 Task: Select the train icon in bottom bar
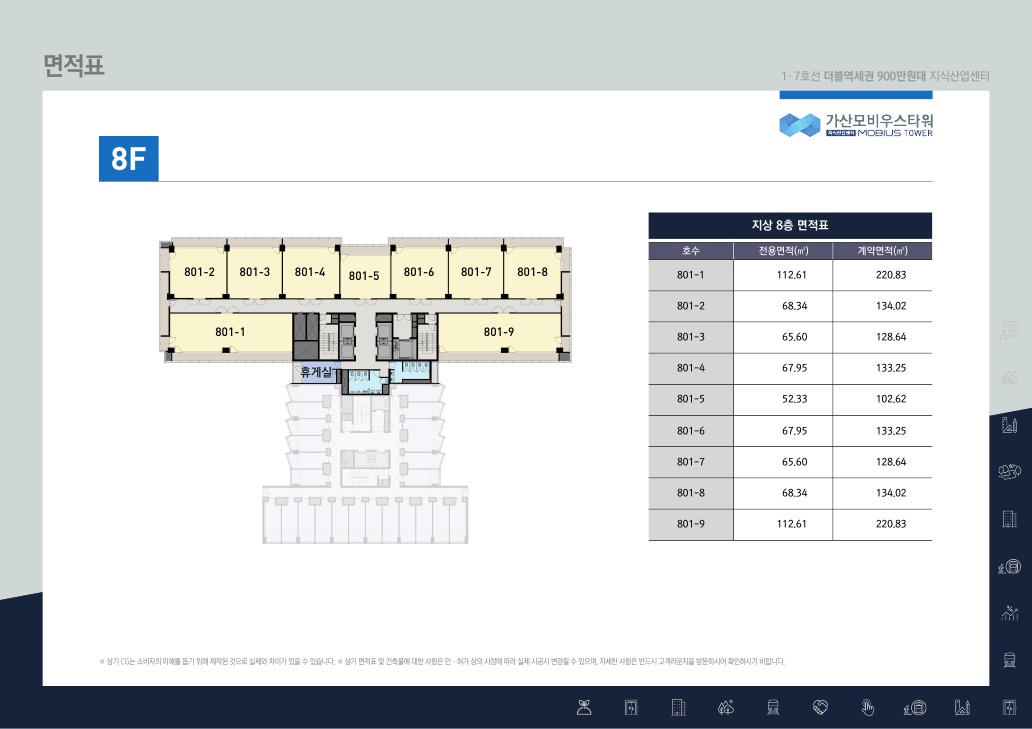click(773, 708)
